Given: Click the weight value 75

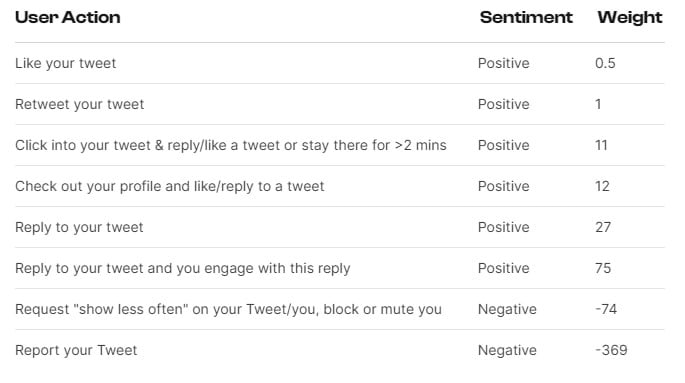Looking at the screenshot, I should click(x=603, y=268).
